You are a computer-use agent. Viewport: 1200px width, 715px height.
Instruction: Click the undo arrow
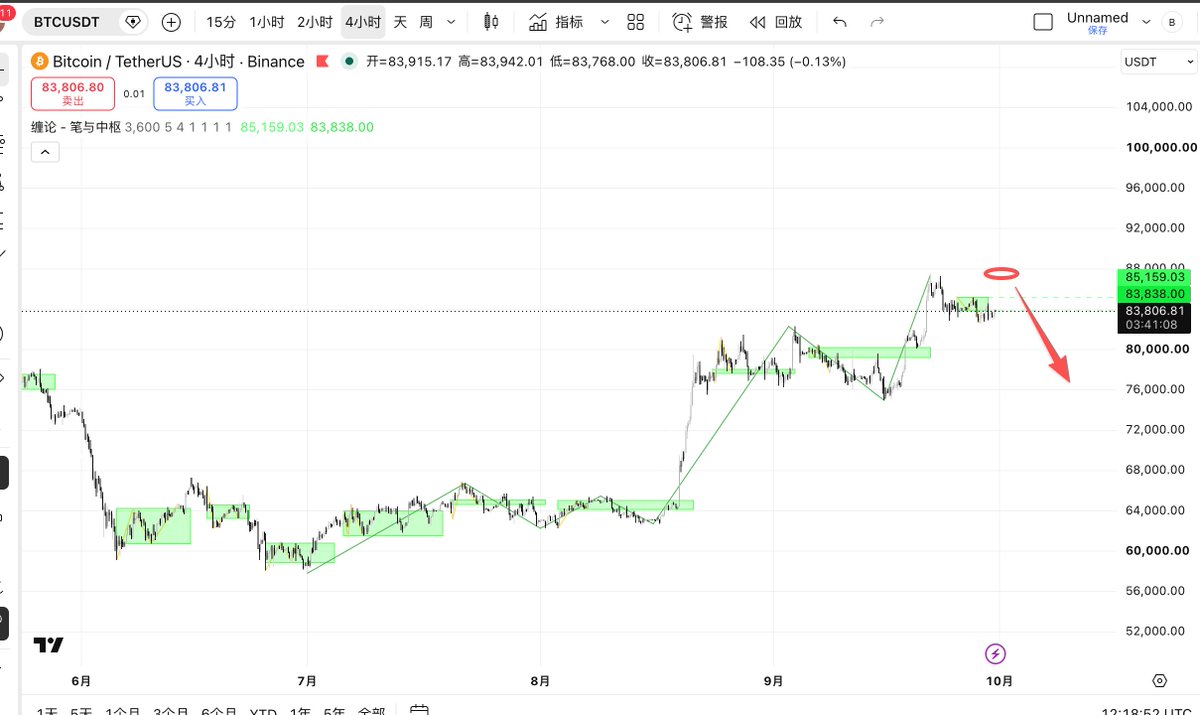pos(840,22)
